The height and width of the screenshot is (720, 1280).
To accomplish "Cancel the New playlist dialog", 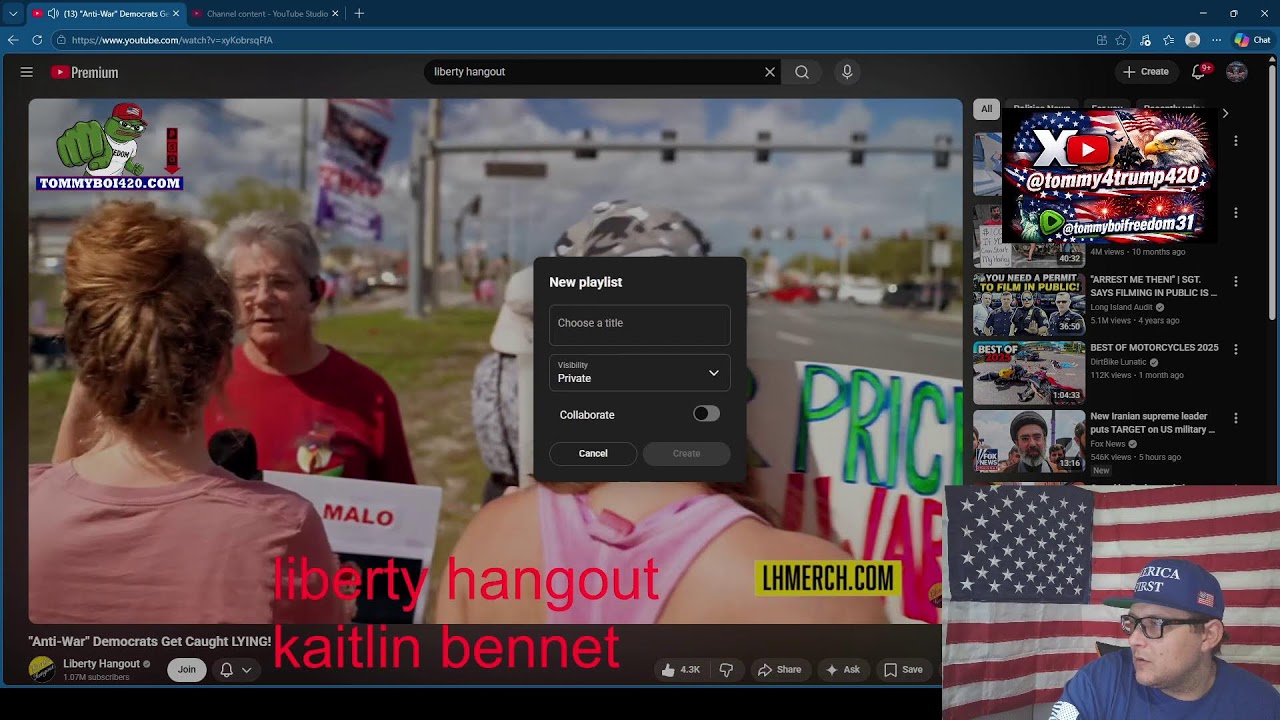I will pyautogui.click(x=593, y=454).
